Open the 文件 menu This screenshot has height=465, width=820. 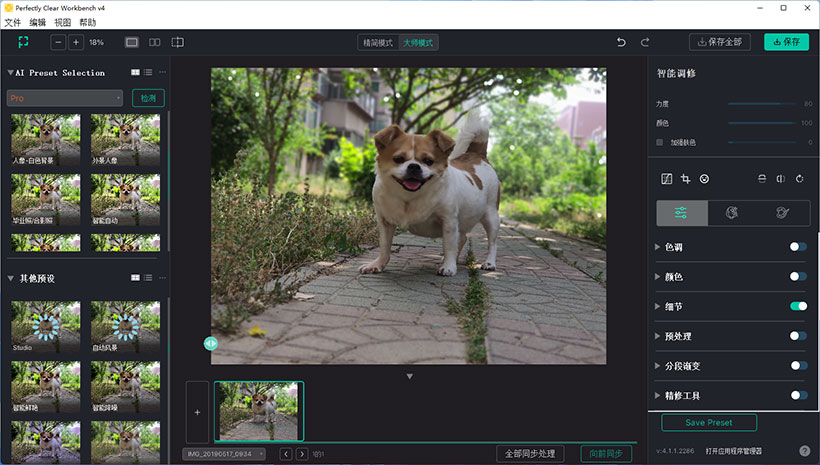pyautogui.click(x=12, y=22)
